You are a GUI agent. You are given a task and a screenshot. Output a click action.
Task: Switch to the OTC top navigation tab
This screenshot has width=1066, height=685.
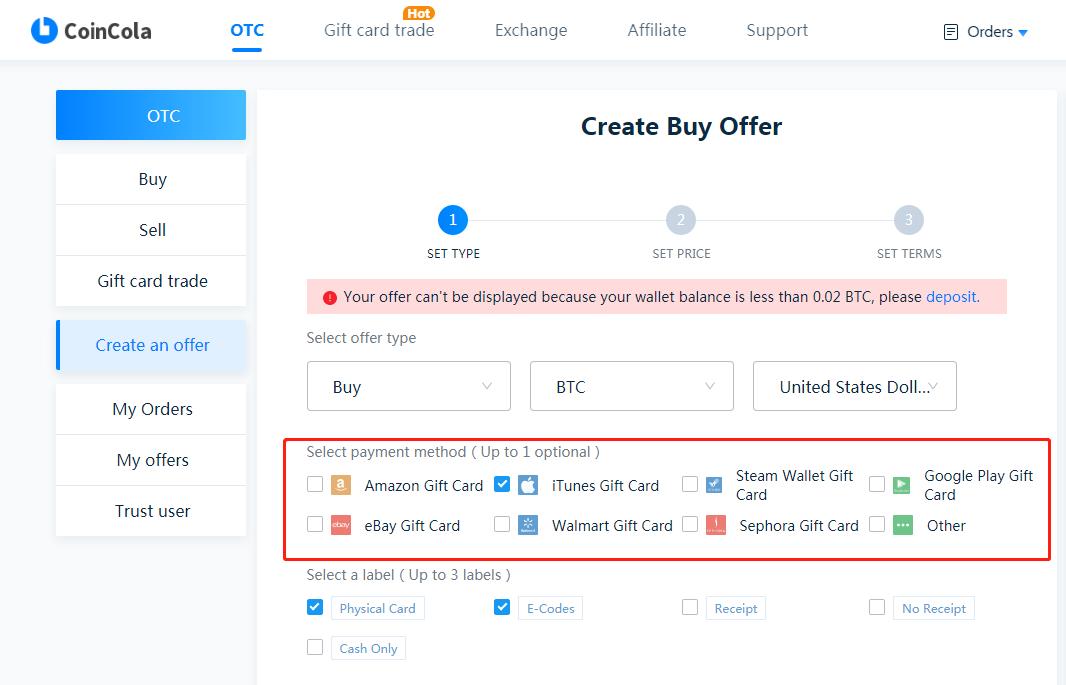coord(247,31)
